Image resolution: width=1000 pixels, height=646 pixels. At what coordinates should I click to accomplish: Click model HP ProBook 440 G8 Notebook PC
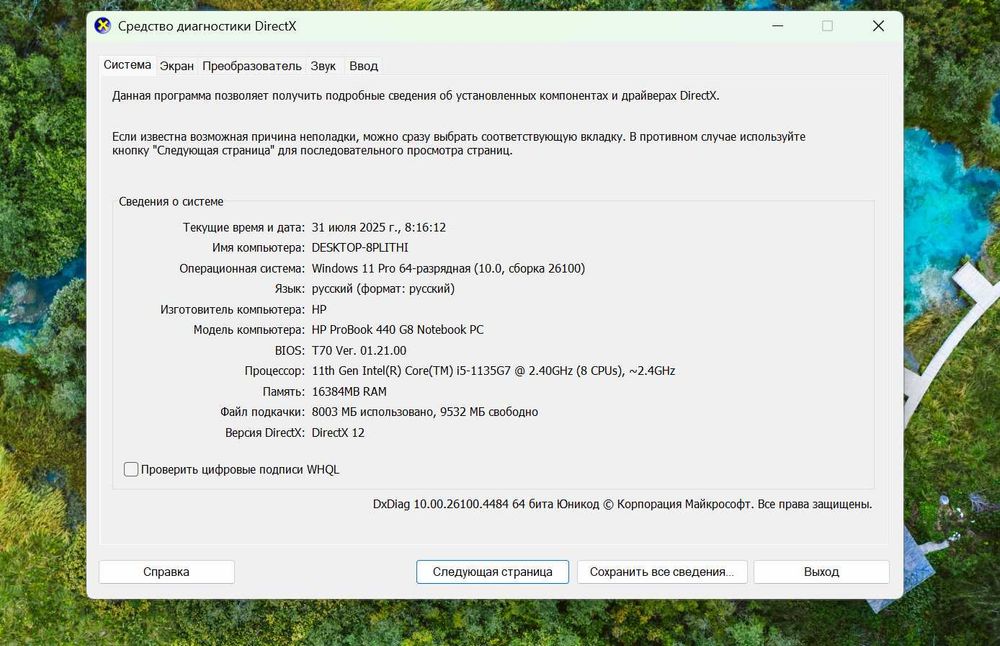(397, 330)
